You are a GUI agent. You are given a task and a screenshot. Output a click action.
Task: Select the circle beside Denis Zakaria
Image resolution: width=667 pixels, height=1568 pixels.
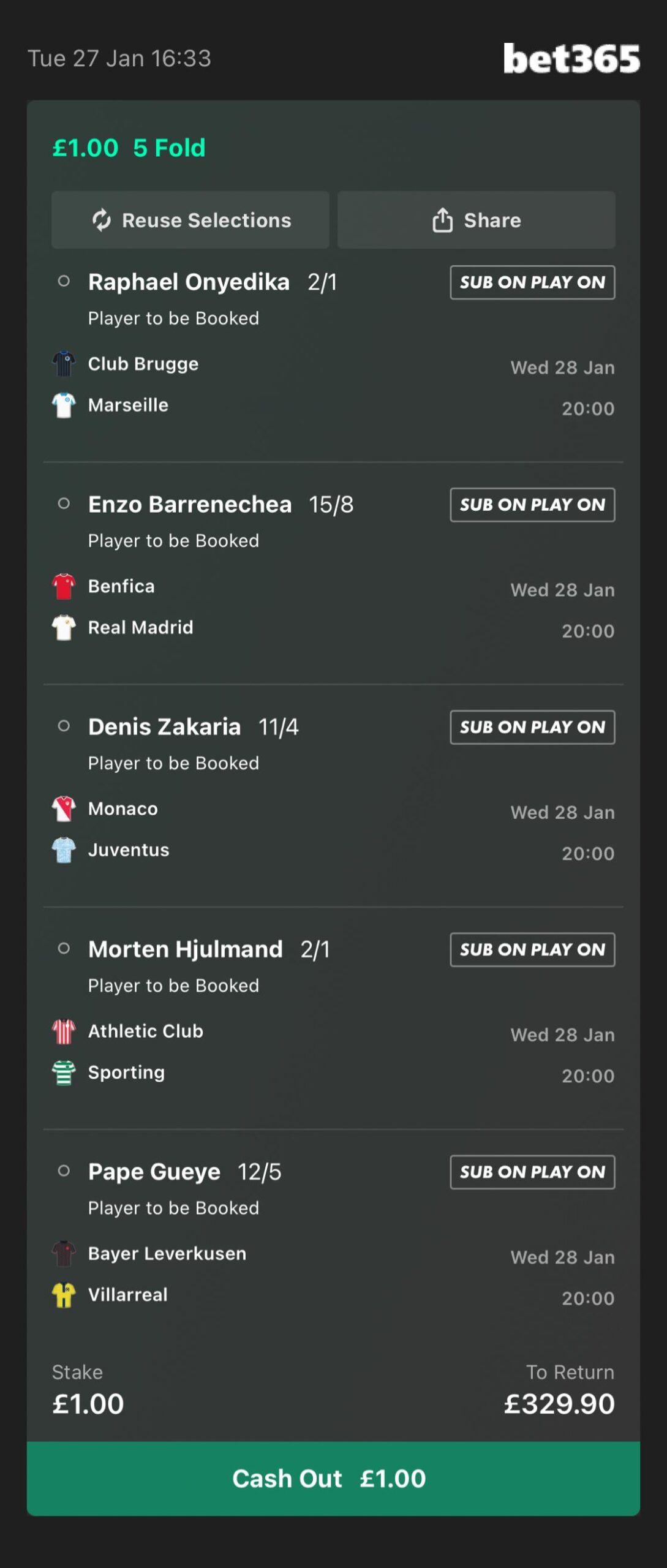click(x=64, y=726)
